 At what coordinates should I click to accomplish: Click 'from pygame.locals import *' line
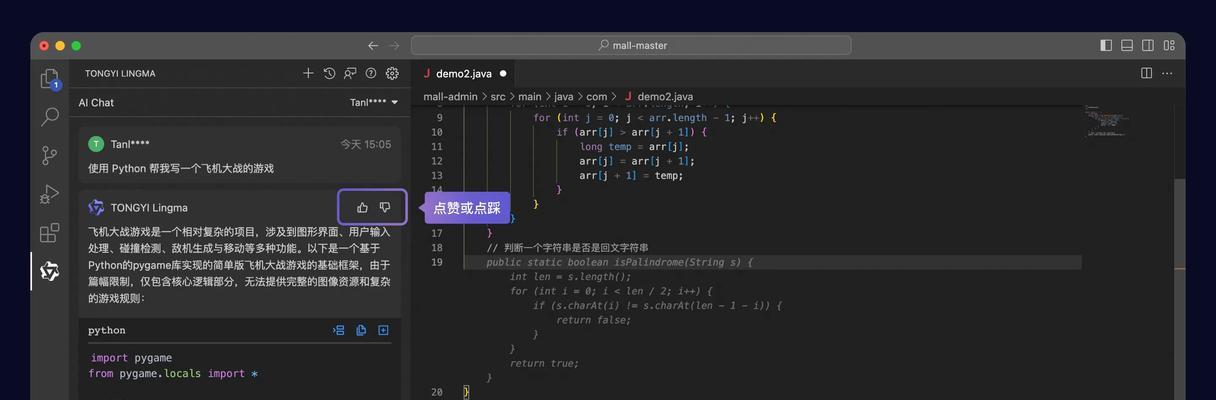(x=173, y=373)
